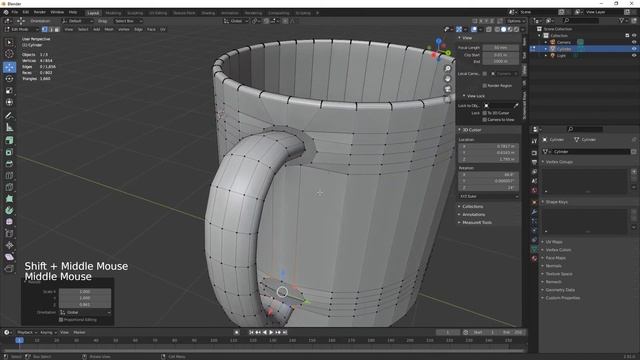Click the Z axis on navigation gizmo
This screenshot has width=640, height=360.
pos(438,41)
